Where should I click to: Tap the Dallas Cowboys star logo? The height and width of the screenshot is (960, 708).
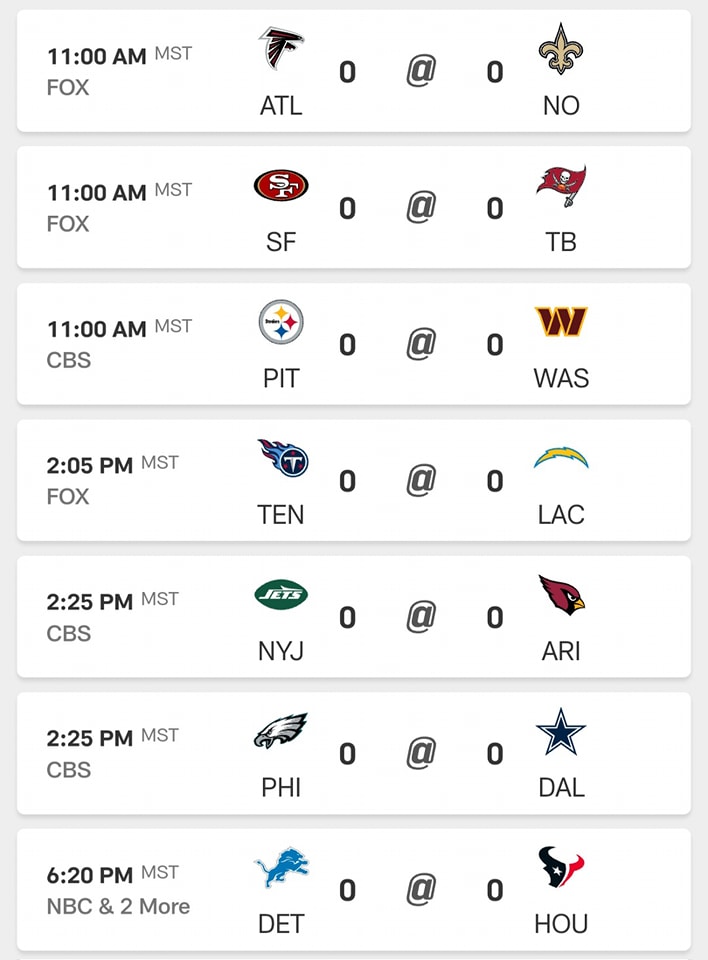561,731
